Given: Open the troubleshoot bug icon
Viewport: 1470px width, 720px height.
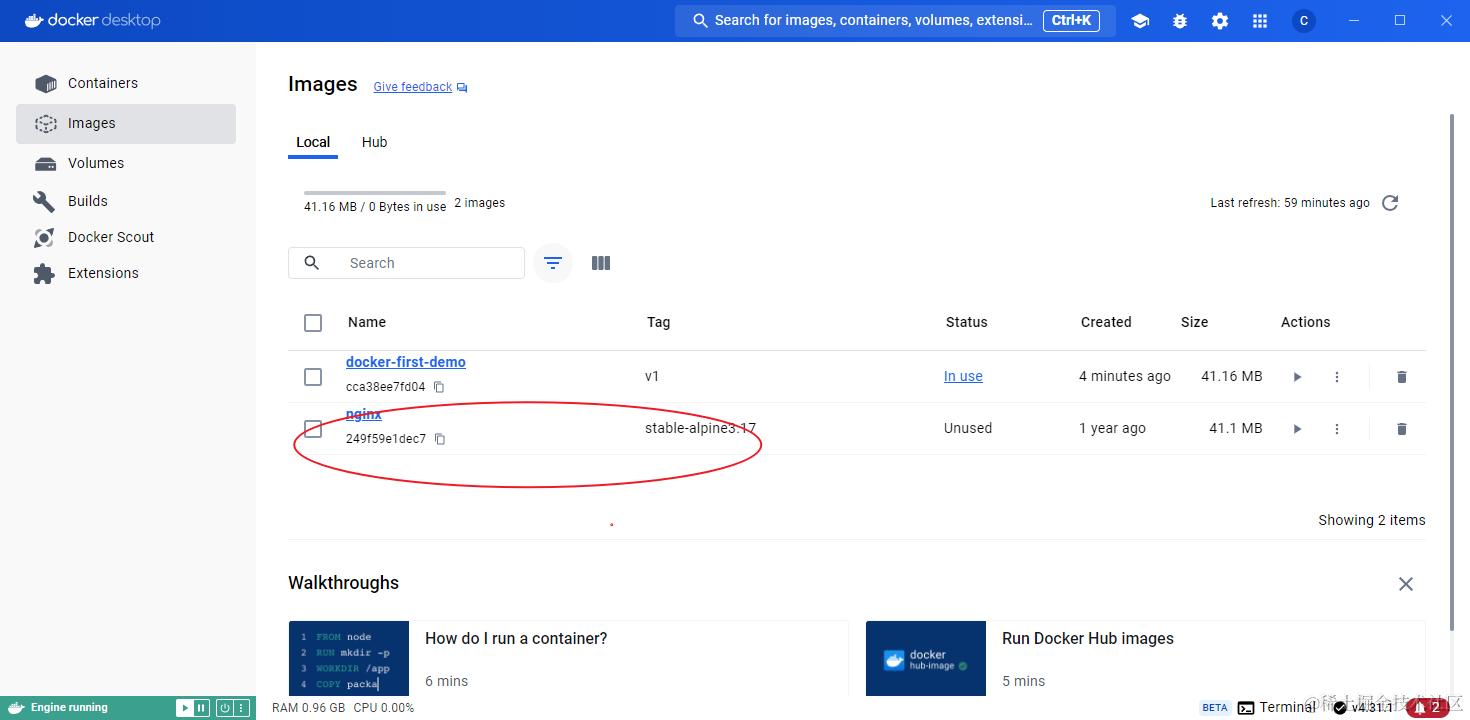Looking at the screenshot, I should [x=1180, y=21].
